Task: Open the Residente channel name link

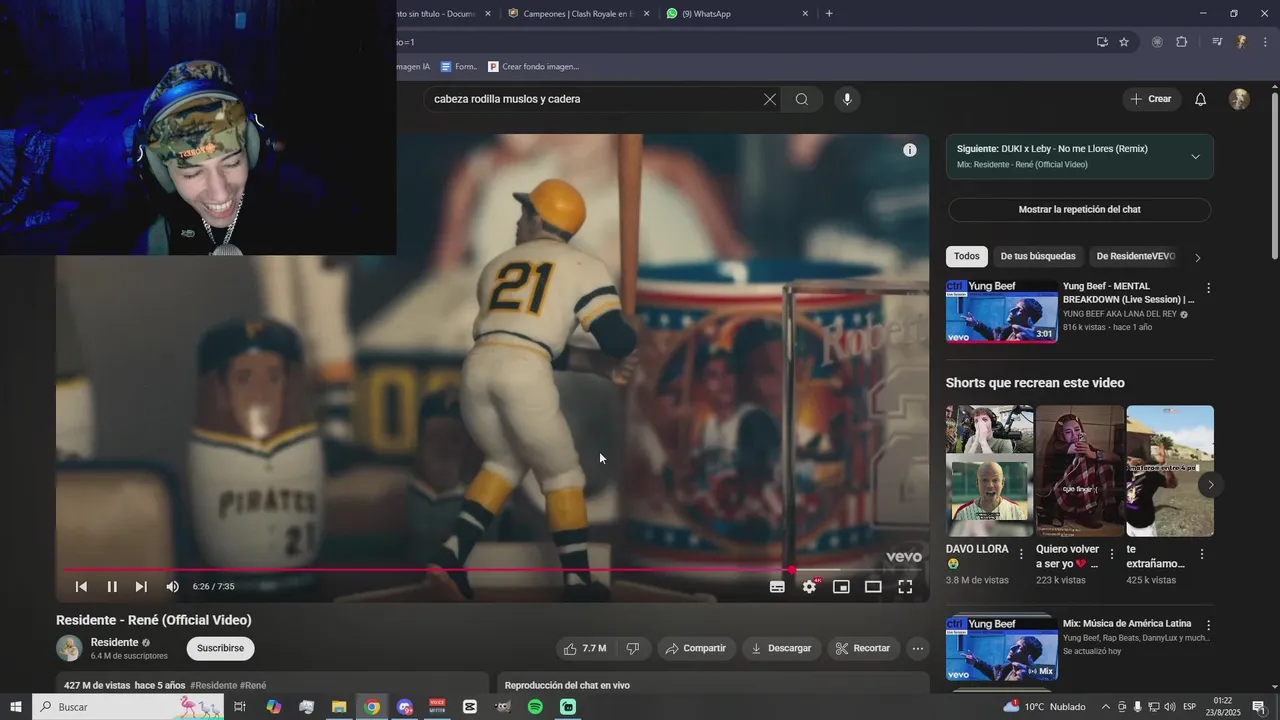Action: tap(114, 642)
